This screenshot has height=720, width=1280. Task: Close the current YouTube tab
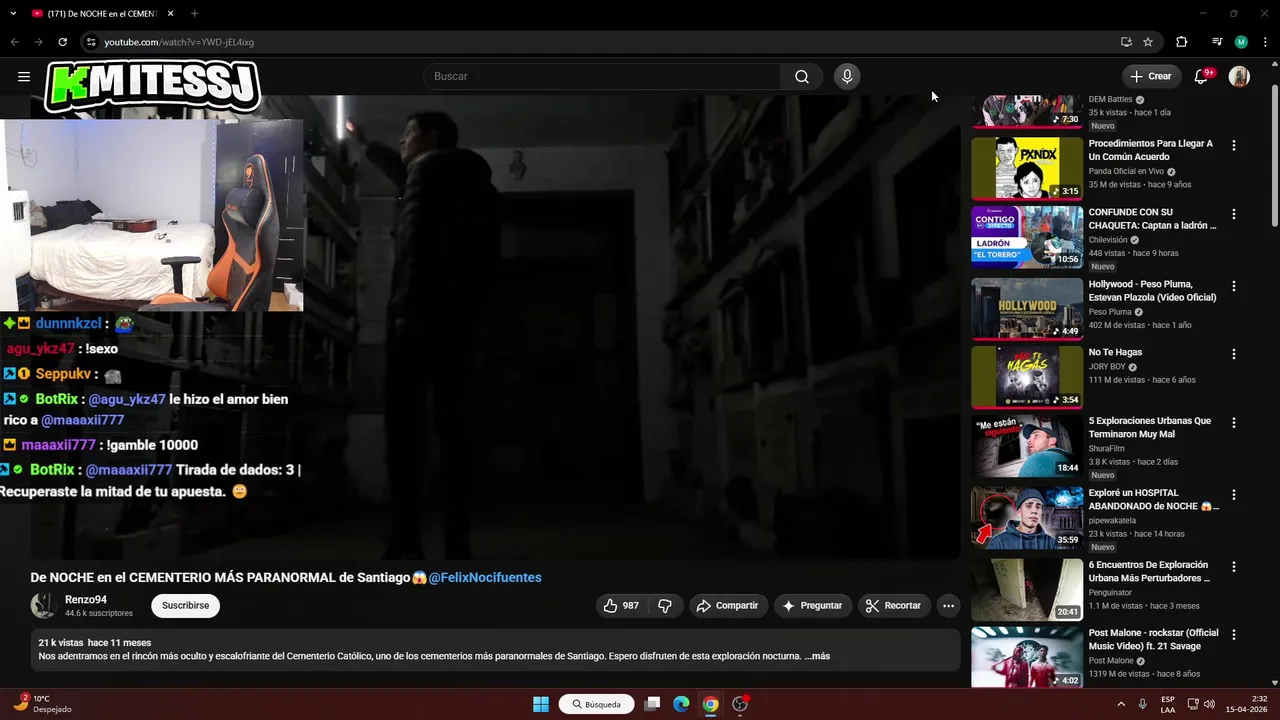coord(170,14)
